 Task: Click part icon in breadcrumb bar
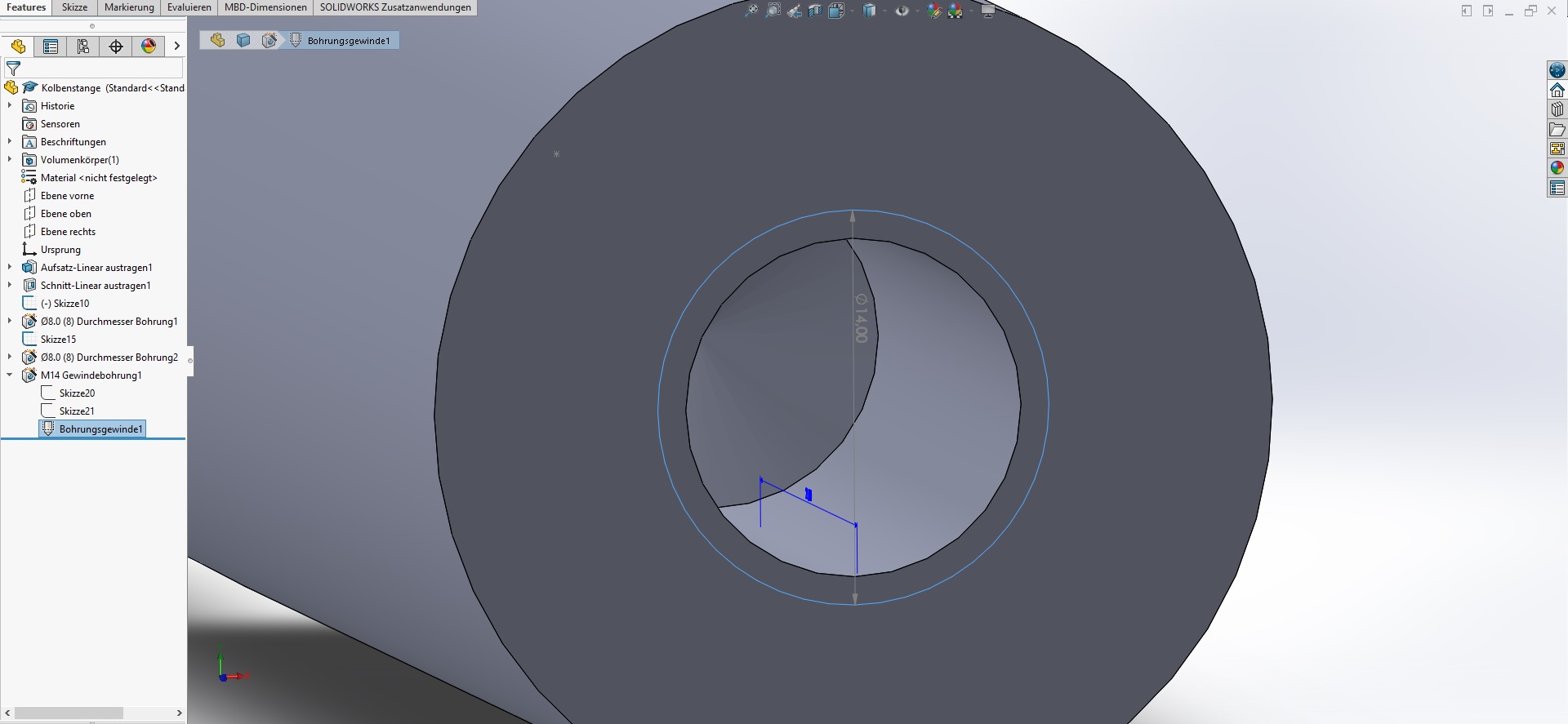click(x=217, y=40)
